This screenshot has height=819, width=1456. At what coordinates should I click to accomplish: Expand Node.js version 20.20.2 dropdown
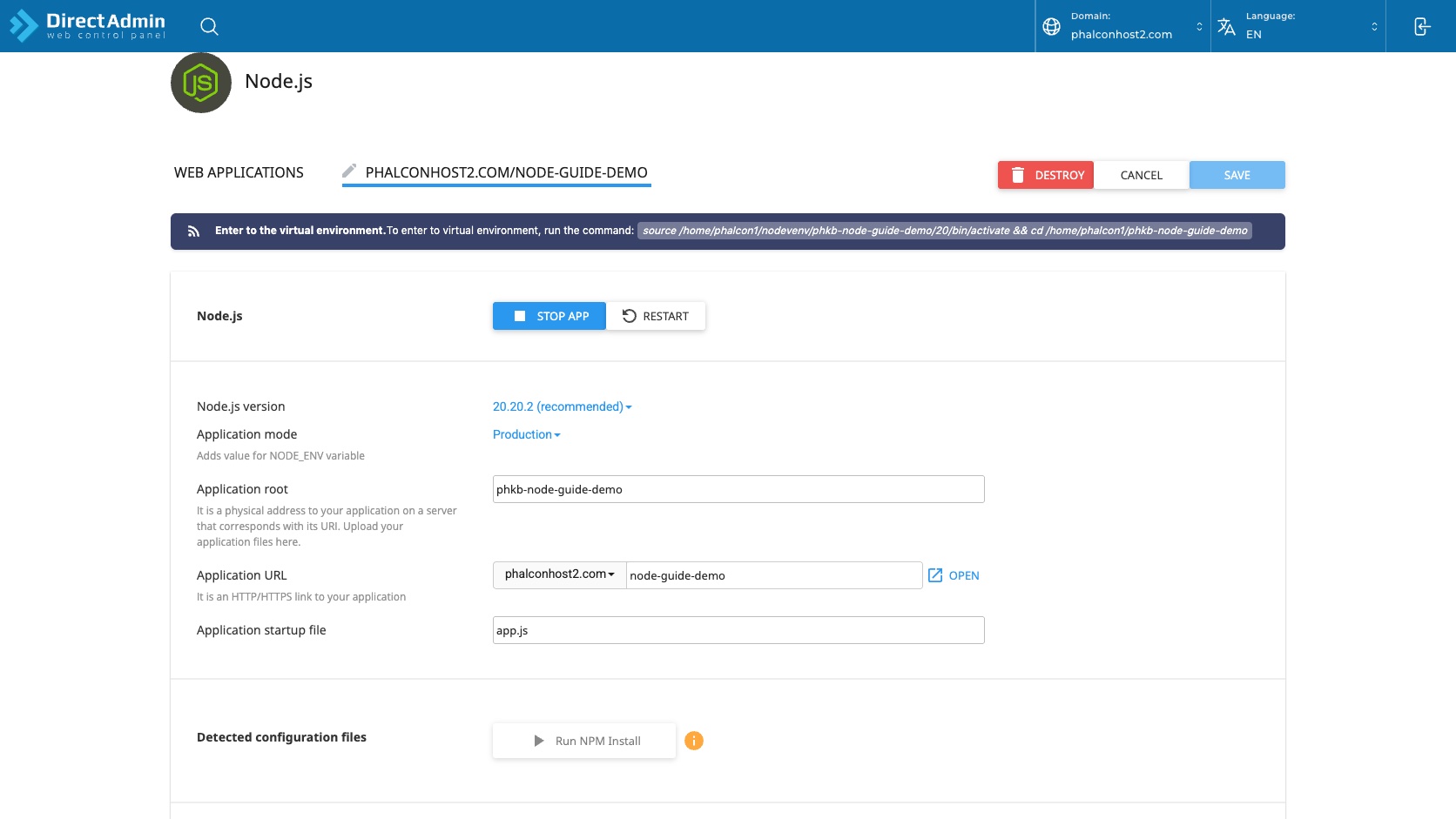tap(562, 406)
